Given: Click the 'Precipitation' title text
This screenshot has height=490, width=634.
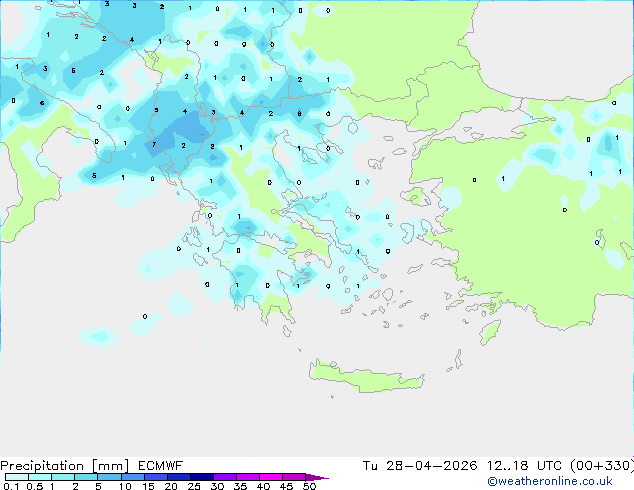Looking at the screenshot, I should [42, 466].
